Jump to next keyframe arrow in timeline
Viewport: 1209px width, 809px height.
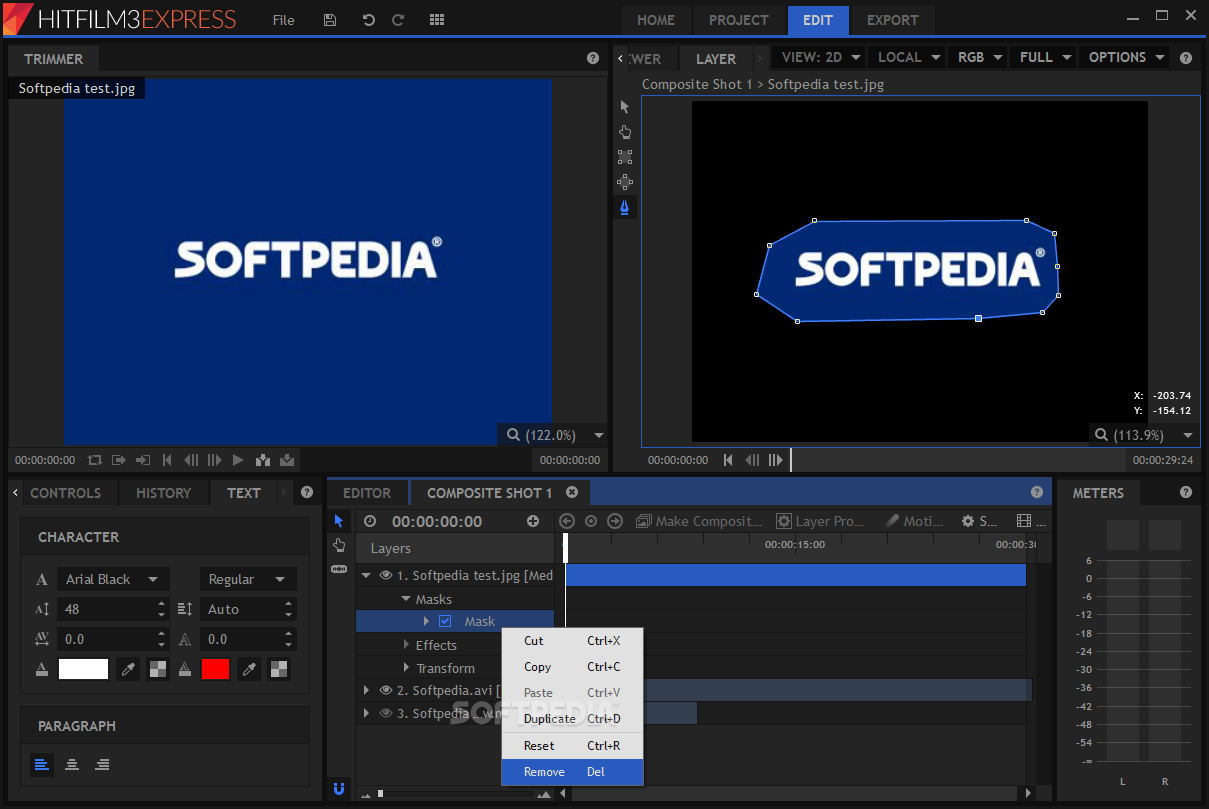coord(615,521)
